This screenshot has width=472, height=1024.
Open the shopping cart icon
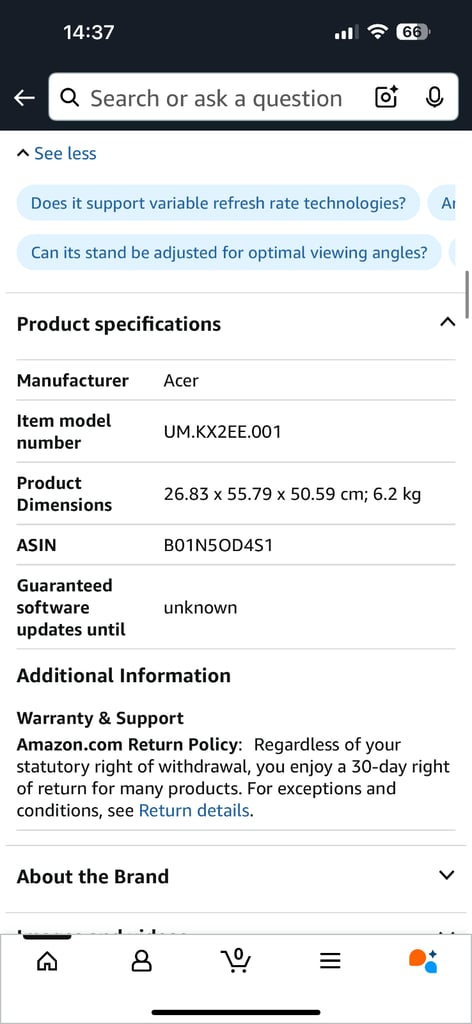coord(236,959)
